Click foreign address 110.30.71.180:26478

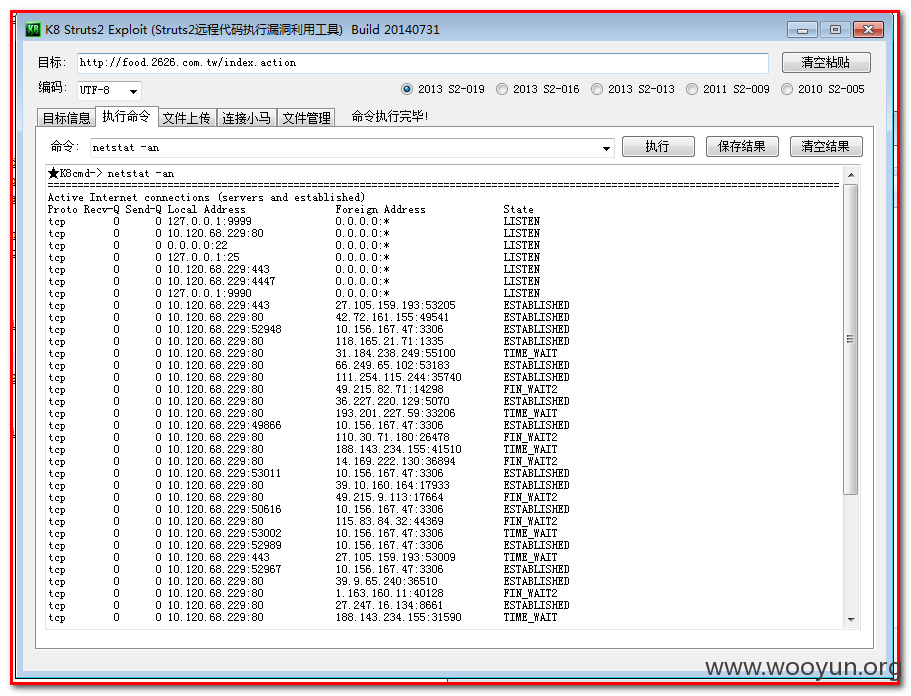pos(392,437)
